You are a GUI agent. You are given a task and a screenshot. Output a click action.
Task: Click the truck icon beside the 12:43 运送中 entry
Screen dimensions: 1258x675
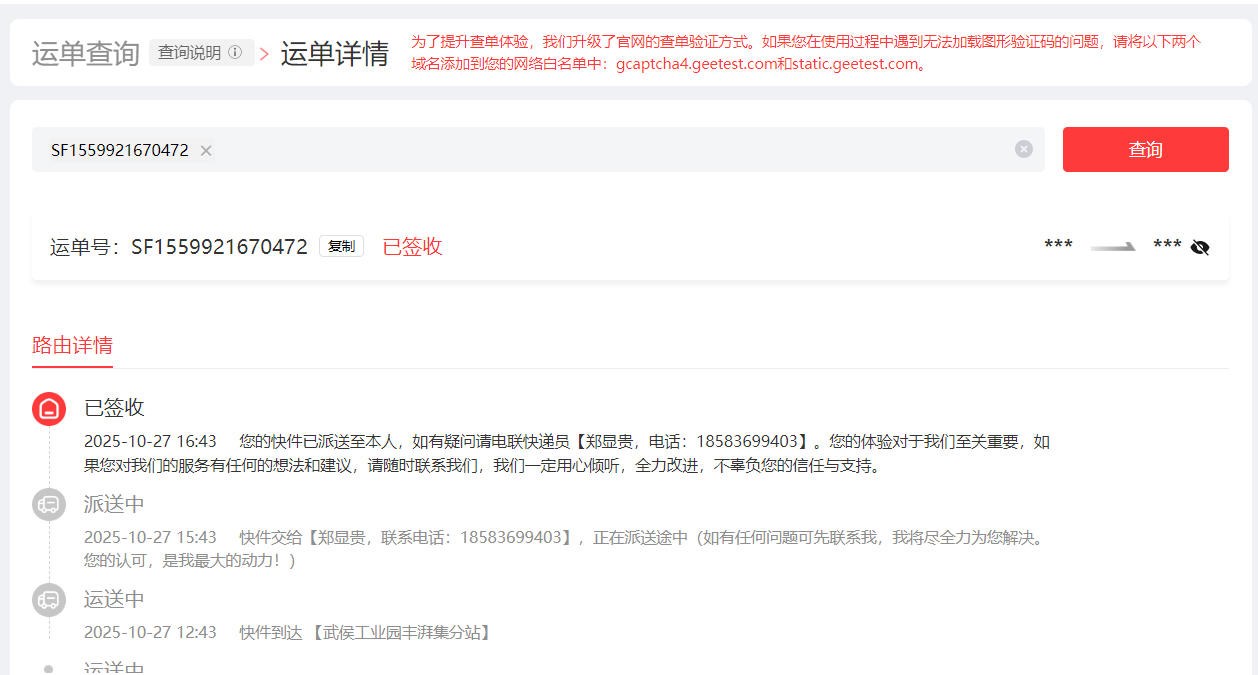coord(49,600)
